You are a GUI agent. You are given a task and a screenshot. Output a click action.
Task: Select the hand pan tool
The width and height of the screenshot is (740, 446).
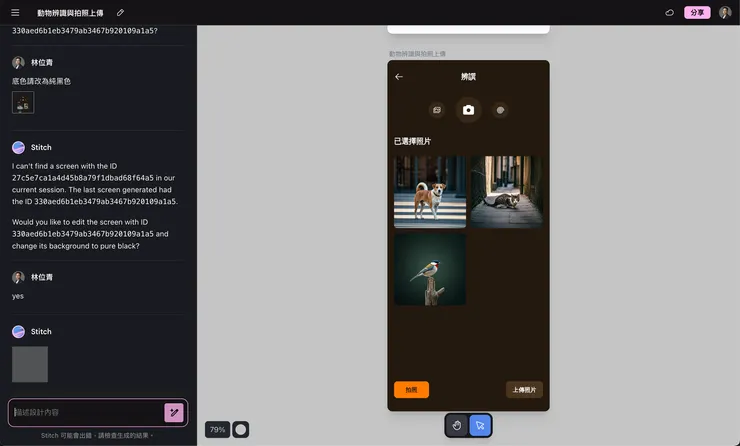coord(457,425)
